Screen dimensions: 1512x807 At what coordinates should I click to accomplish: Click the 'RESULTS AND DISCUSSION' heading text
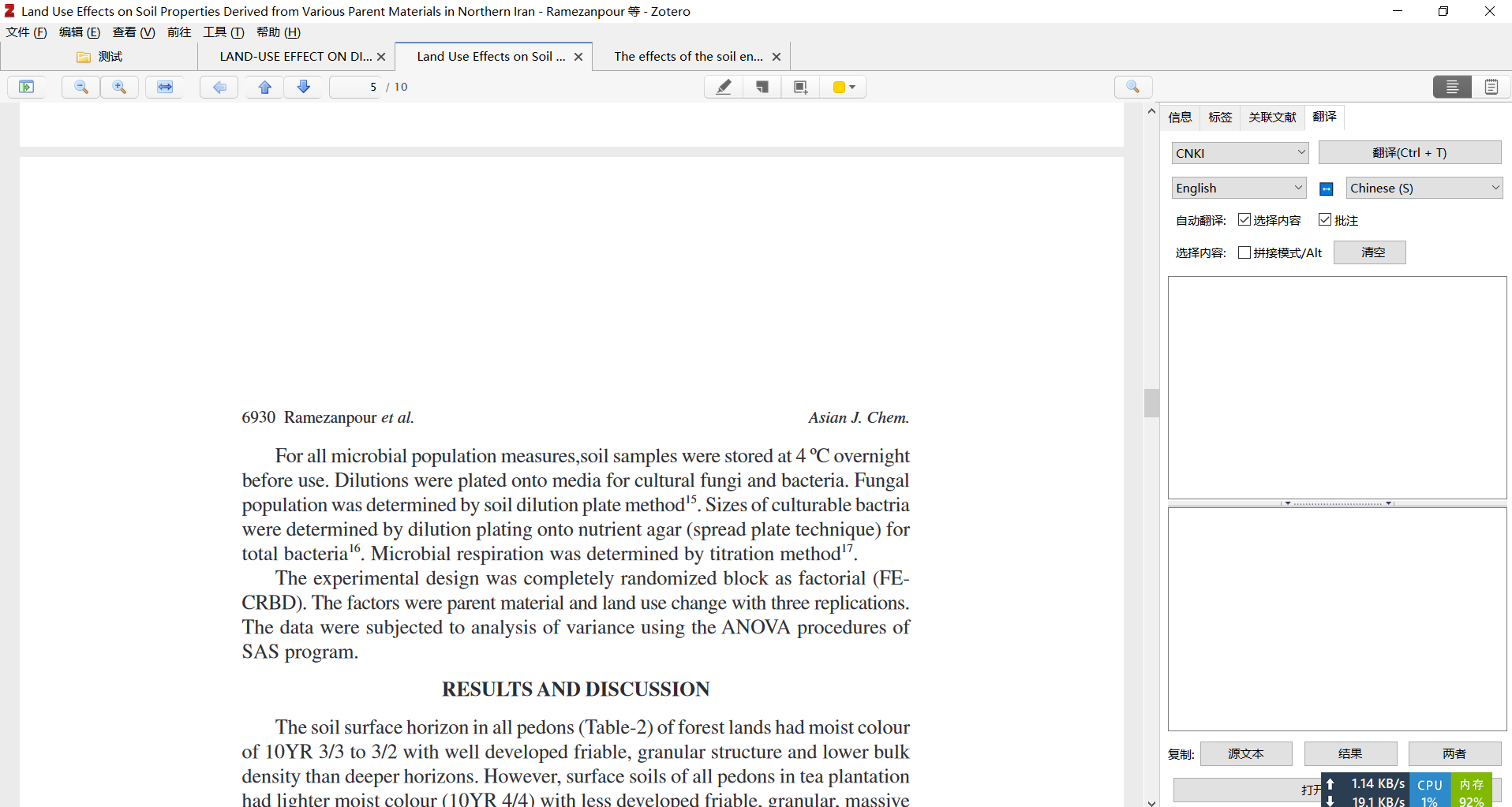[575, 689]
